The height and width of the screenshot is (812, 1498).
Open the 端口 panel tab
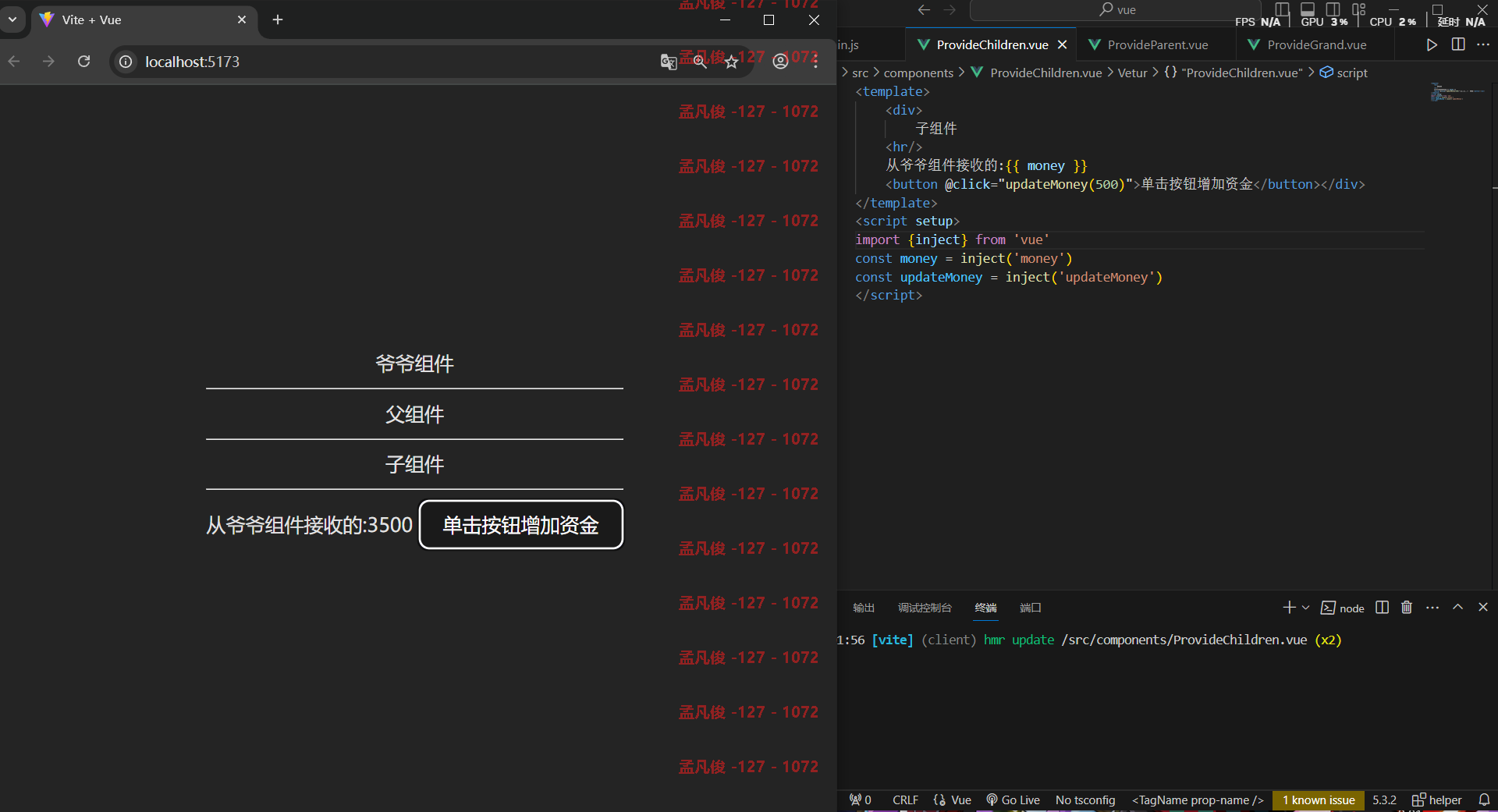(x=1031, y=608)
